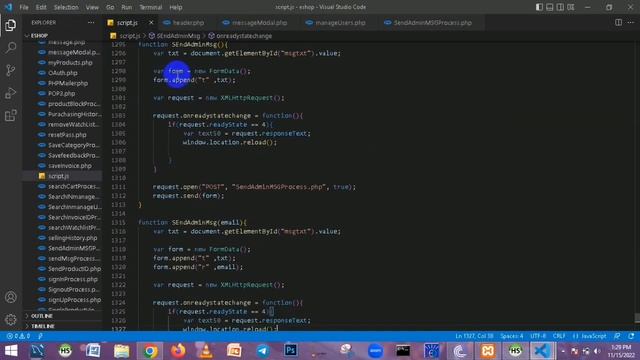640x360 pixels.
Task: Open XAMPP from the taskbar
Action: point(487,351)
